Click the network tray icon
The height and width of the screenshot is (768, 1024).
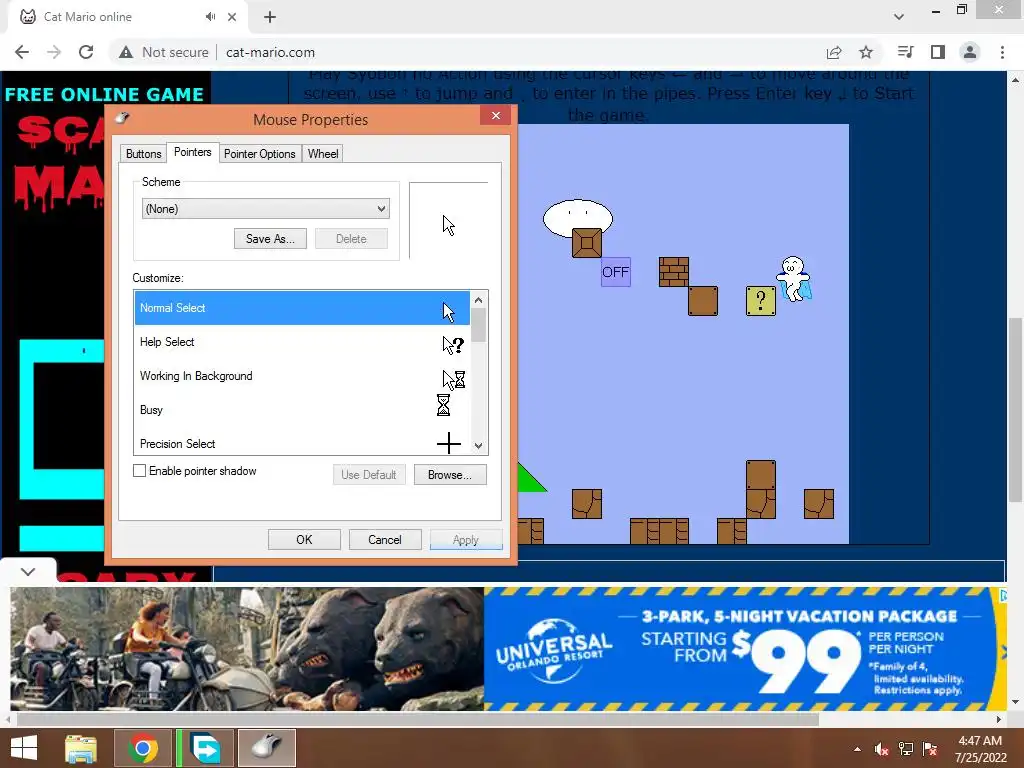pyautogui.click(x=906, y=749)
